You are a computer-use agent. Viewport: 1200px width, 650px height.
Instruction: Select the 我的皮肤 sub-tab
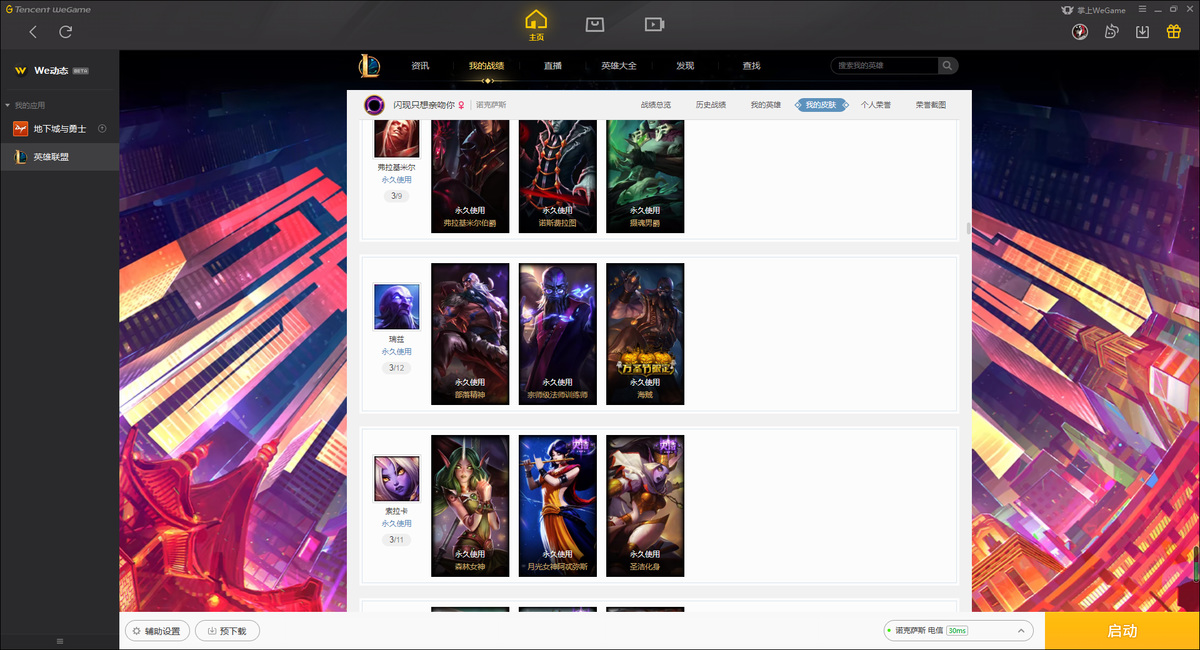click(821, 104)
